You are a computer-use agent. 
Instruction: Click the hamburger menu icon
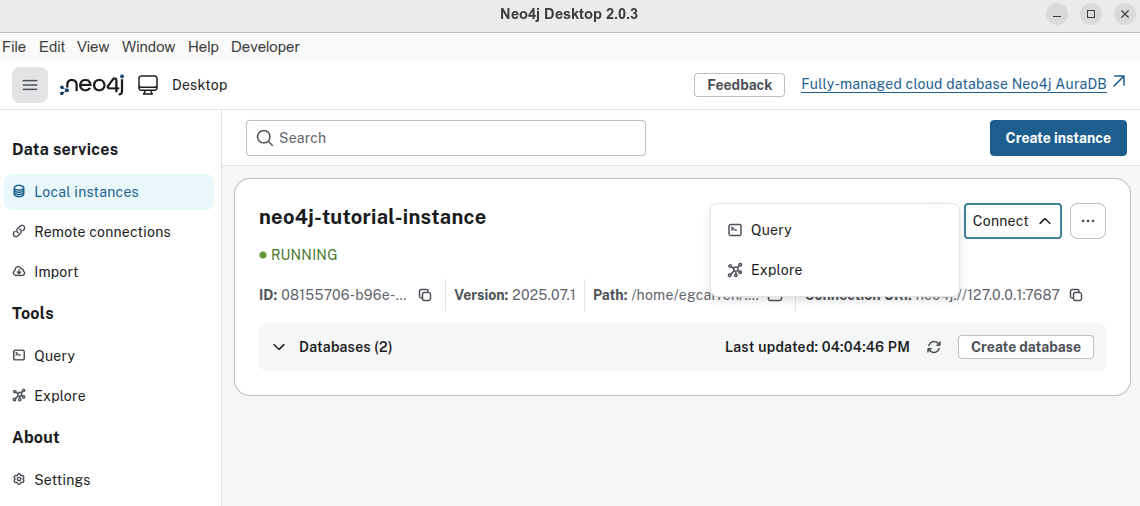tap(30, 85)
